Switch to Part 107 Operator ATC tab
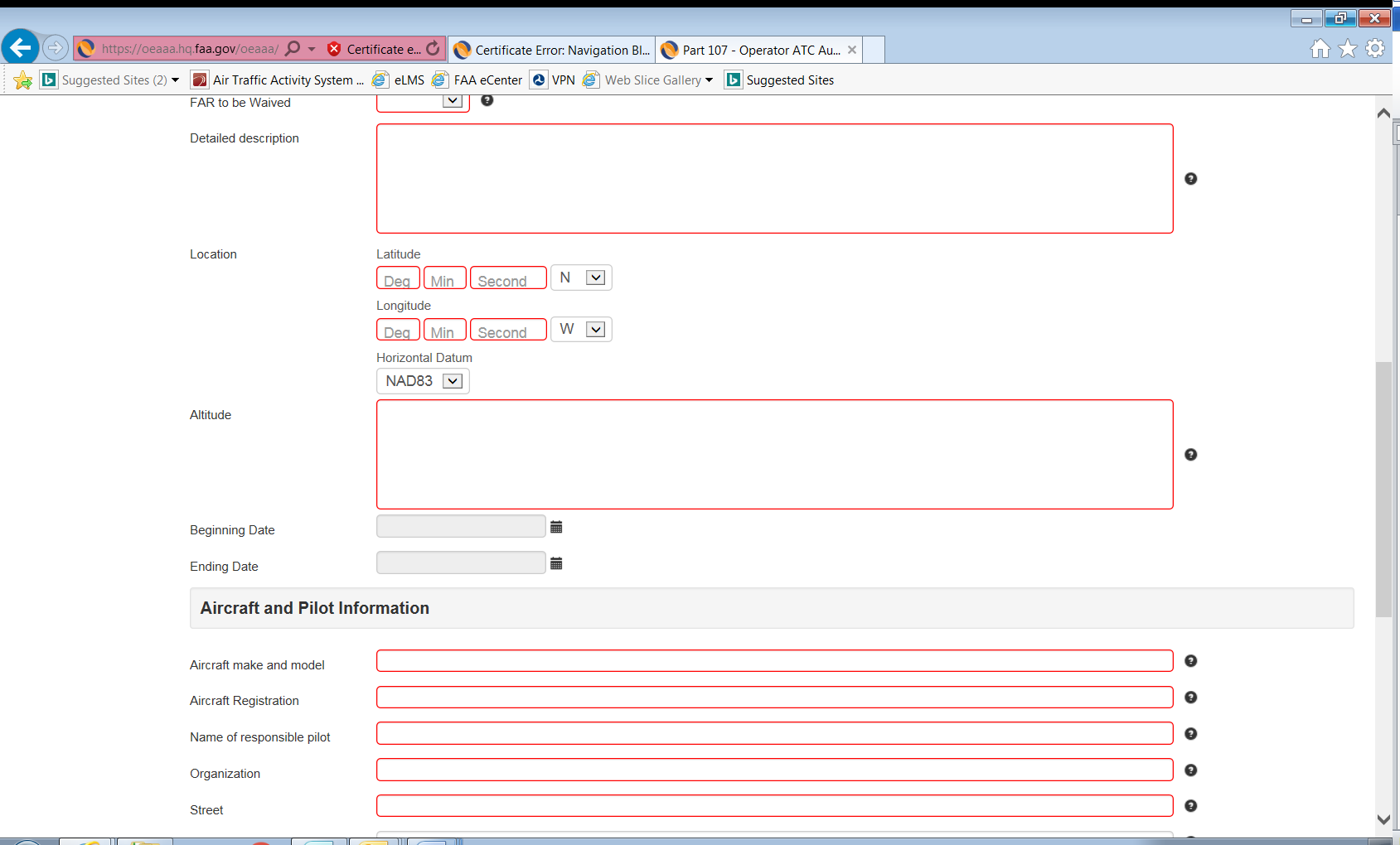Viewport: 1400px width, 845px height. coord(759,50)
